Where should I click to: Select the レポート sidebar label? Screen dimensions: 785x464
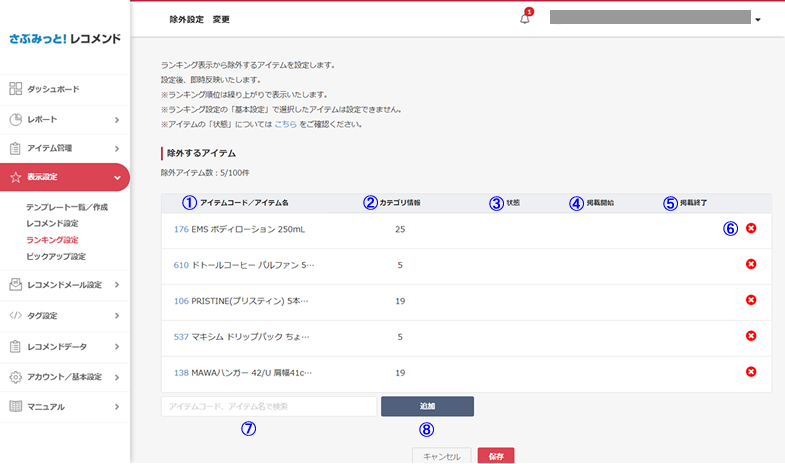tap(42, 119)
